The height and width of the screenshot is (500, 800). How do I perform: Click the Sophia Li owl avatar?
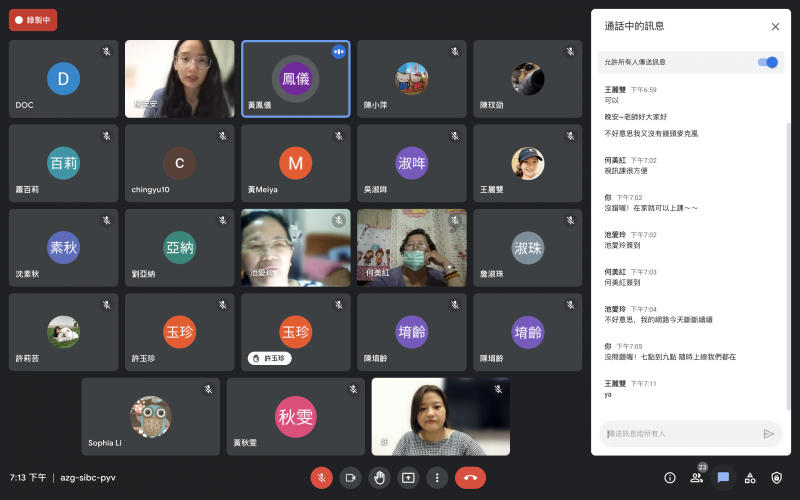click(x=151, y=417)
